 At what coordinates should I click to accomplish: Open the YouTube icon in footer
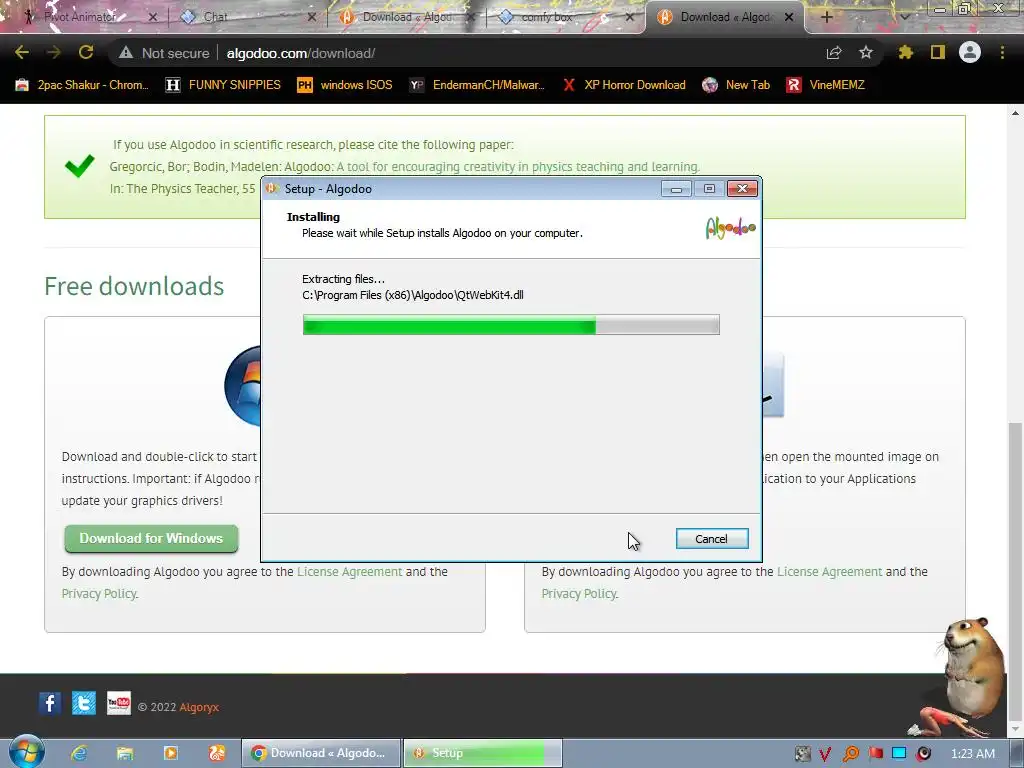tap(119, 703)
